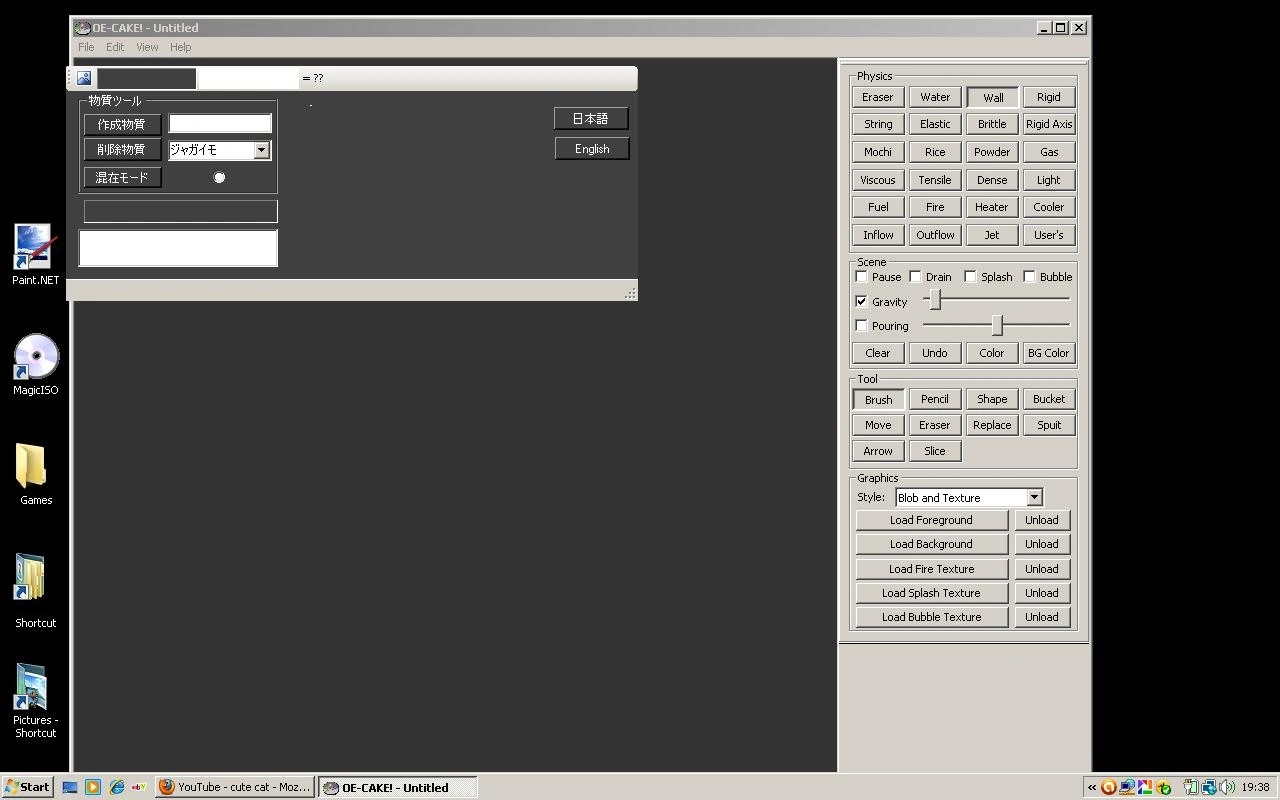The height and width of the screenshot is (800, 1280).
Task: Open the MagicISO desktop icon
Action: [x=35, y=359]
